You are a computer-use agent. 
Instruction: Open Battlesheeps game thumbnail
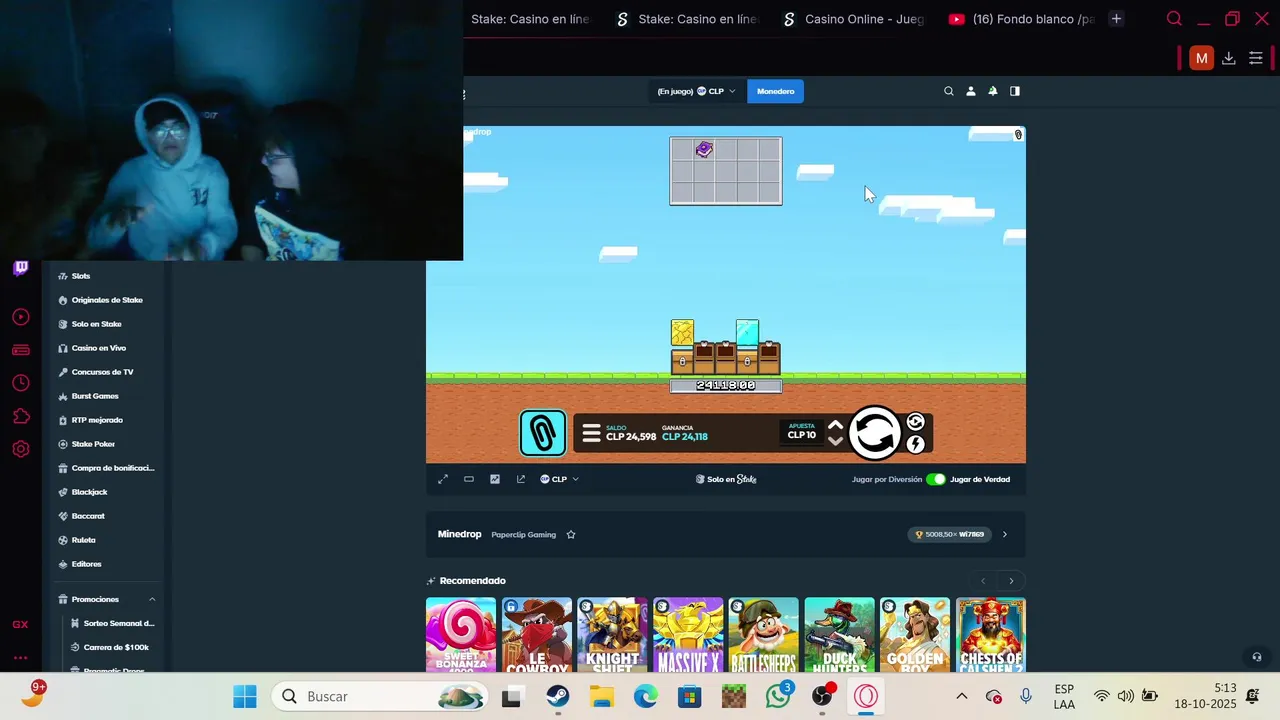tap(764, 635)
